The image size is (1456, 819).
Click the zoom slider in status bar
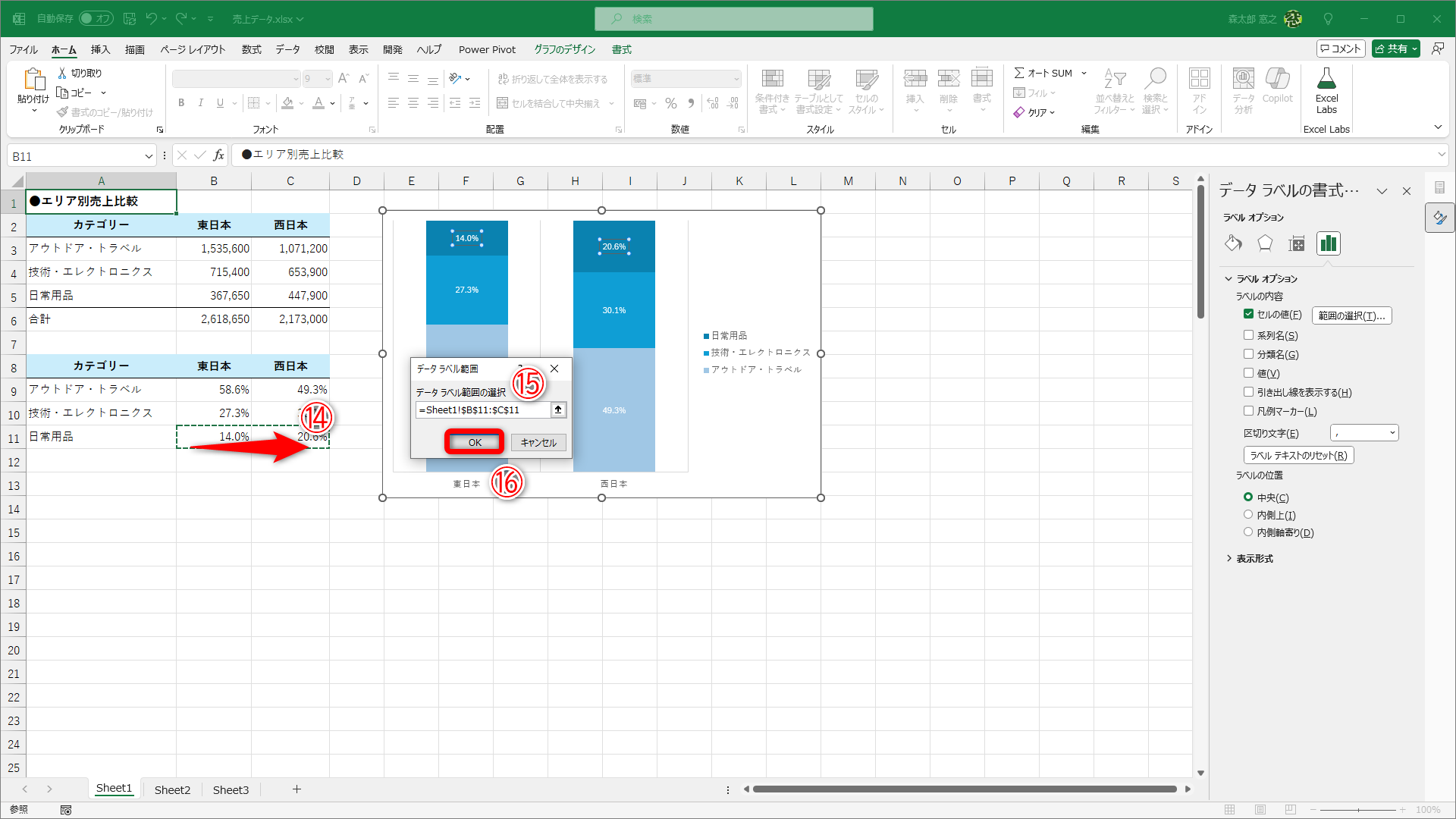[x=1357, y=810]
